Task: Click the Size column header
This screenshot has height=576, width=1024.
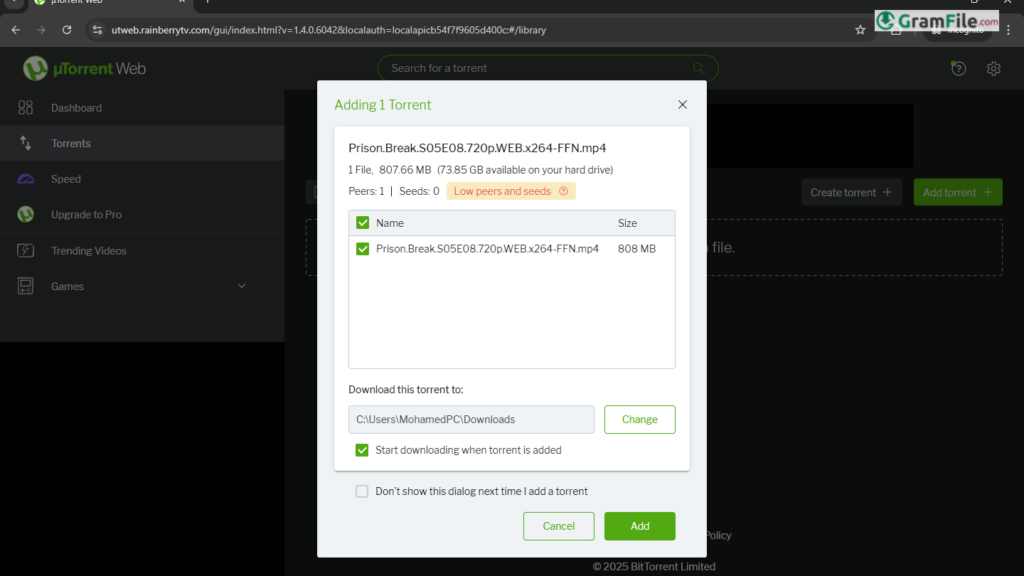Action: click(x=627, y=223)
